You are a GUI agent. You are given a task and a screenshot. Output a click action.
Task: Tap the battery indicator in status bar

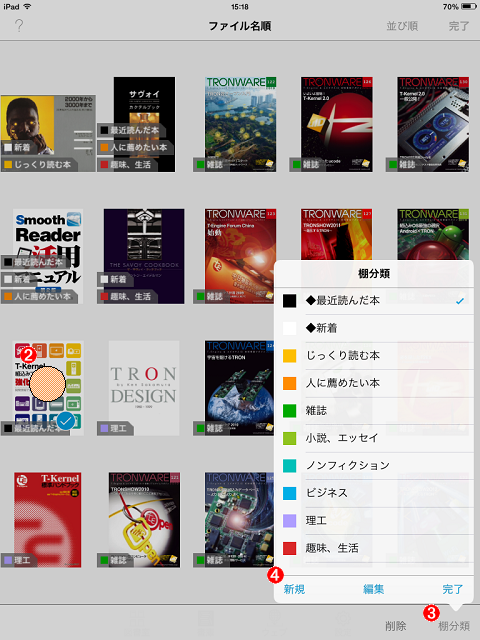[x=469, y=7]
